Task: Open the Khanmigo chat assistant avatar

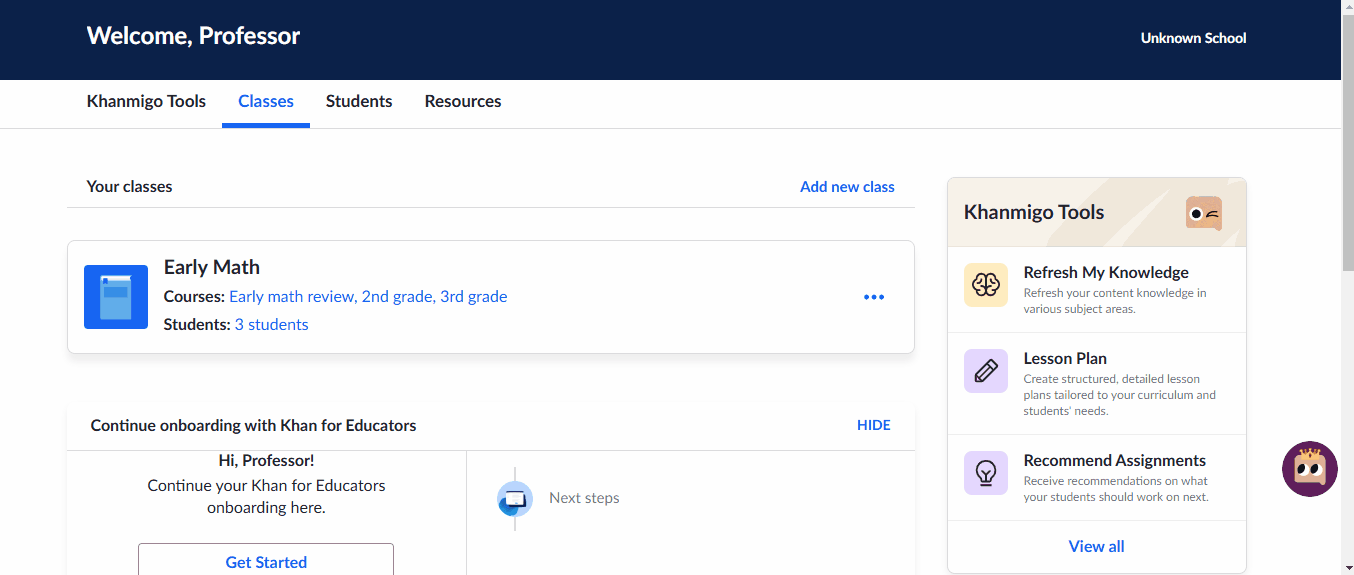Action: pos(1310,469)
